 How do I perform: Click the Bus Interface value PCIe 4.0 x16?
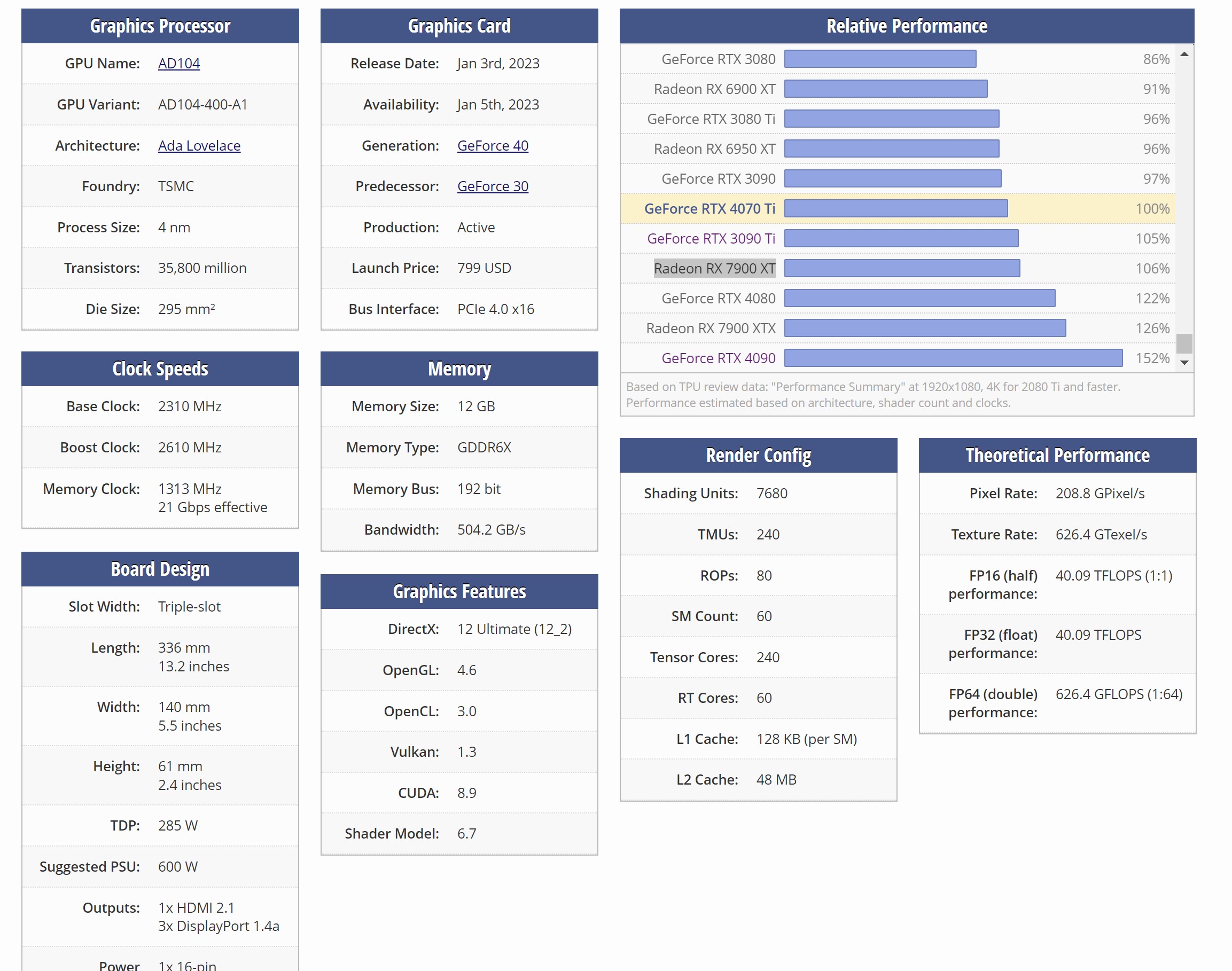point(496,309)
